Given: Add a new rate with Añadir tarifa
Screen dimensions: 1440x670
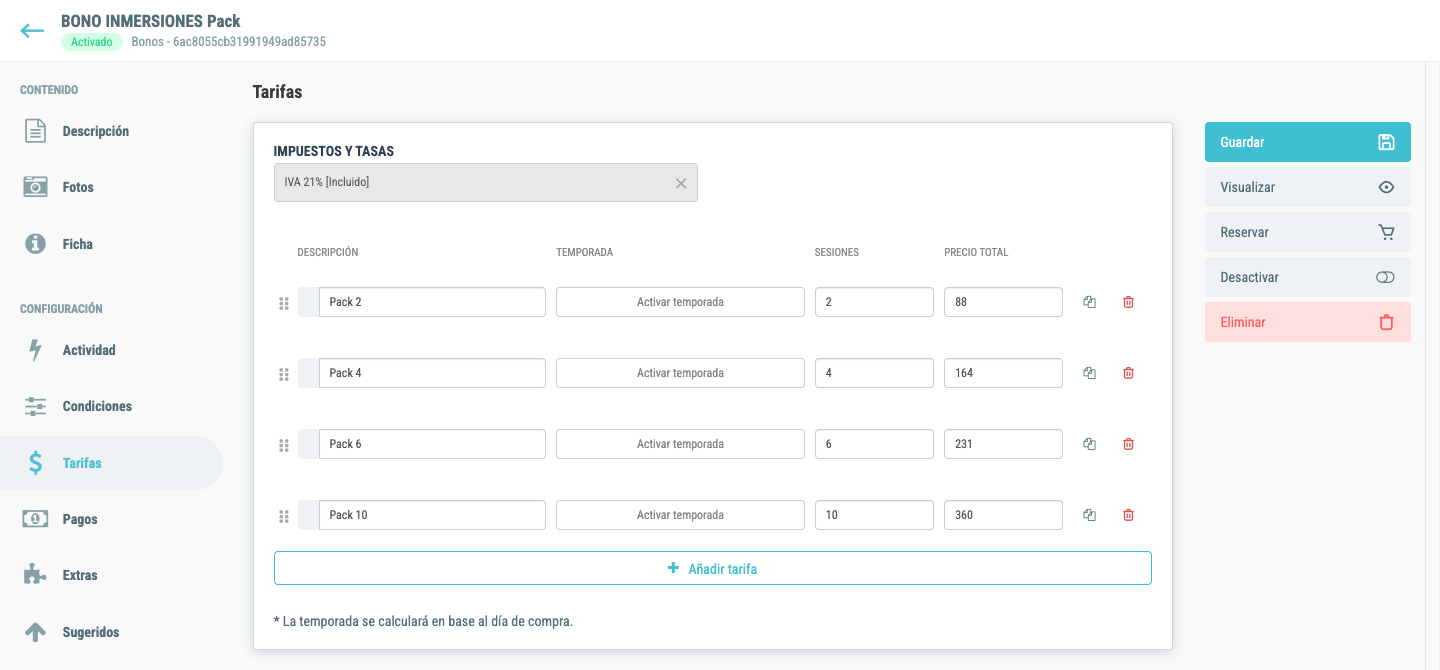Looking at the screenshot, I should (713, 568).
